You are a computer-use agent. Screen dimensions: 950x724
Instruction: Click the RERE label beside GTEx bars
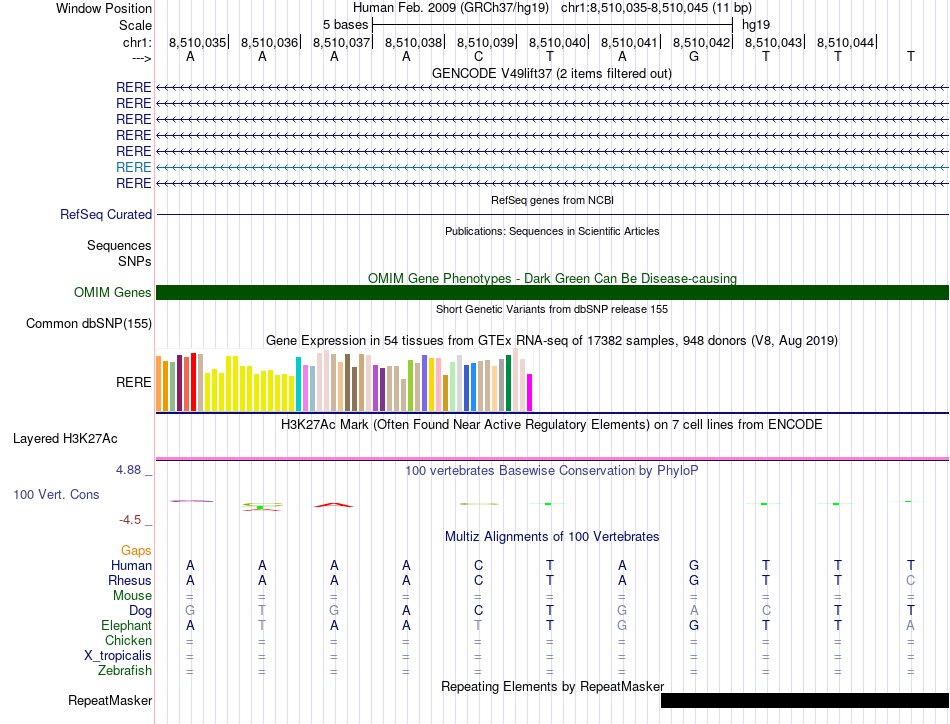133,383
